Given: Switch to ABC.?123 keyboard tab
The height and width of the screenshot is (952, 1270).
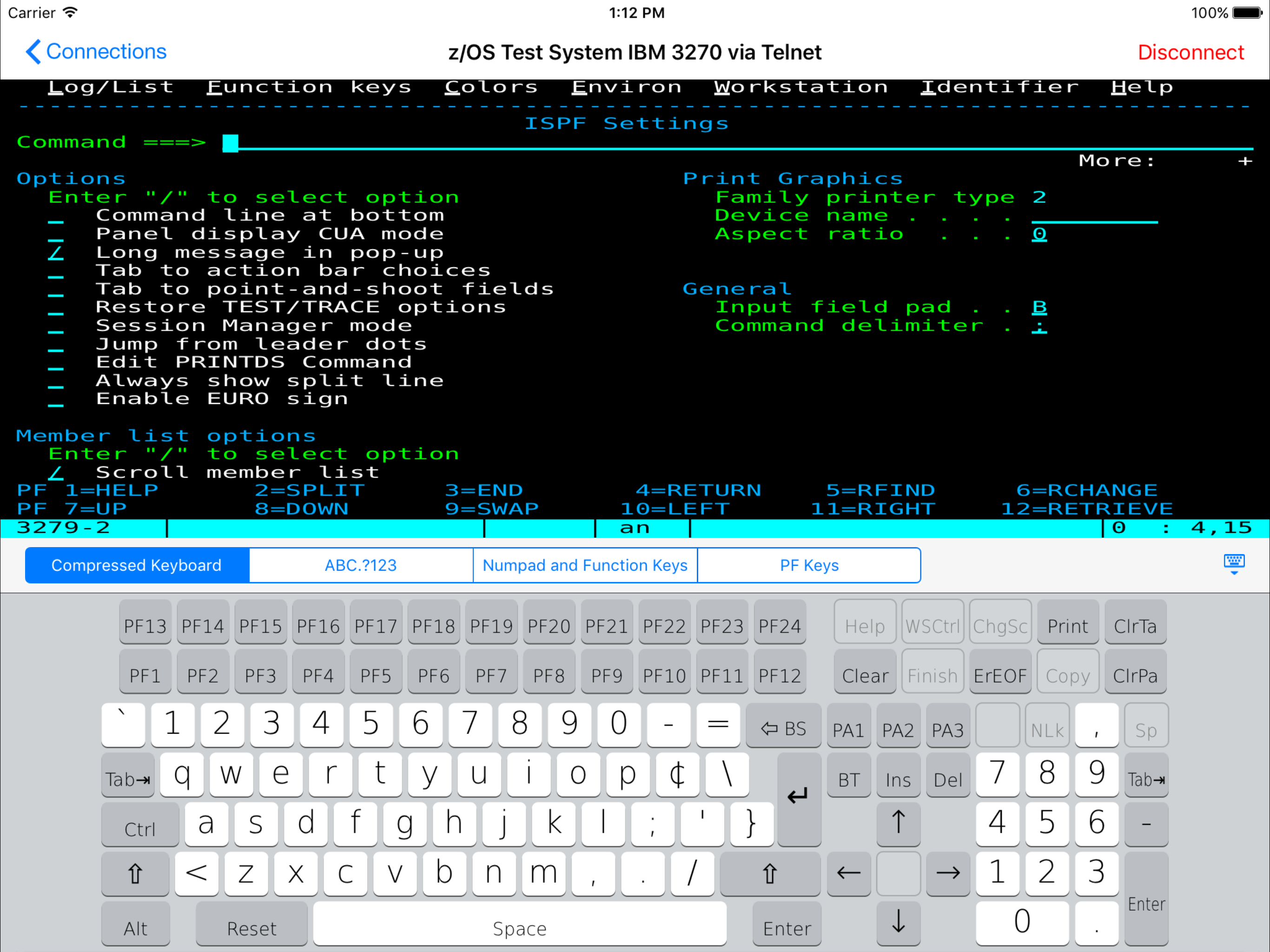Looking at the screenshot, I should click(x=361, y=566).
